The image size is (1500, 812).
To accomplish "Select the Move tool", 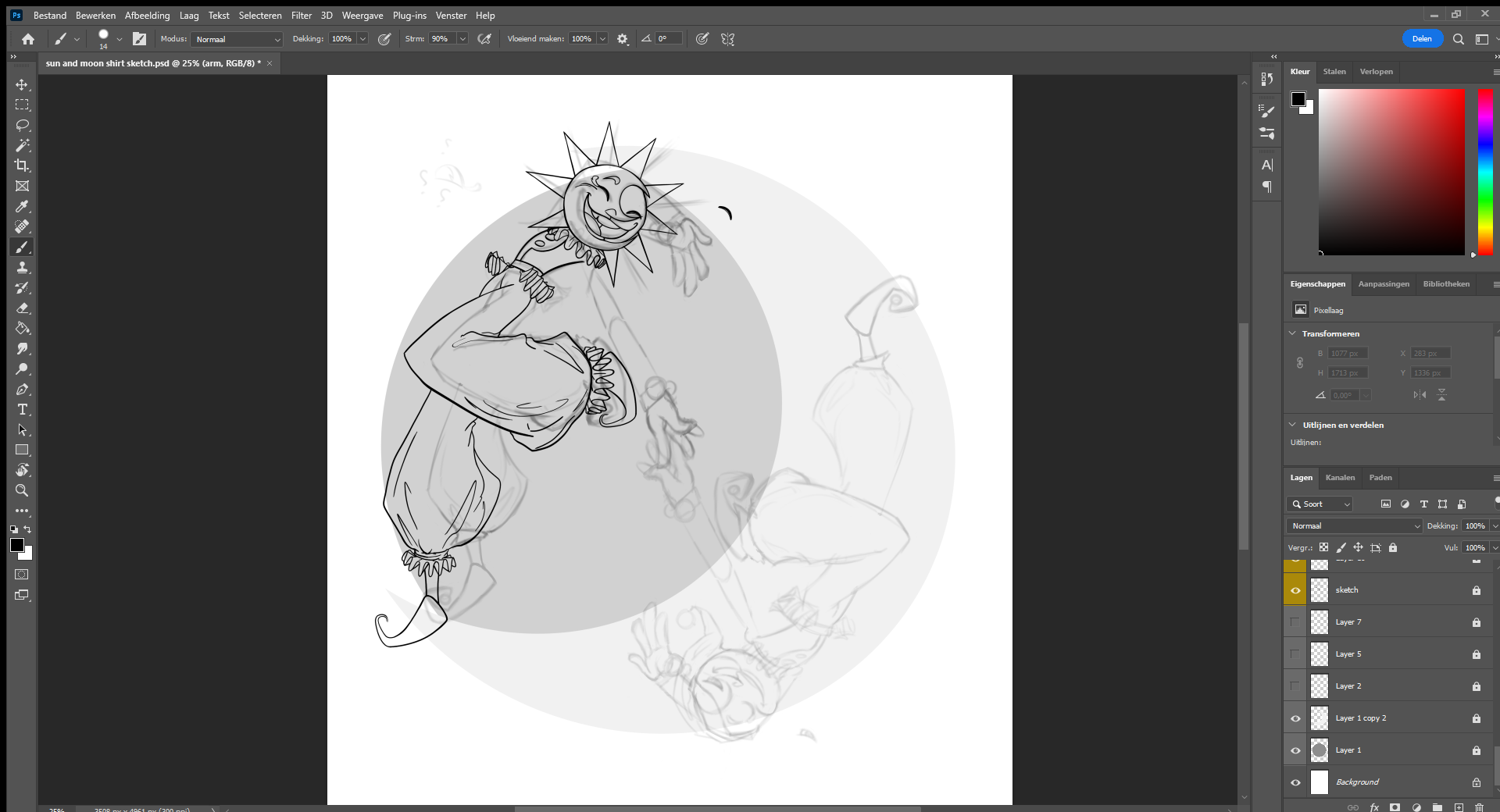I will pyautogui.click(x=22, y=84).
